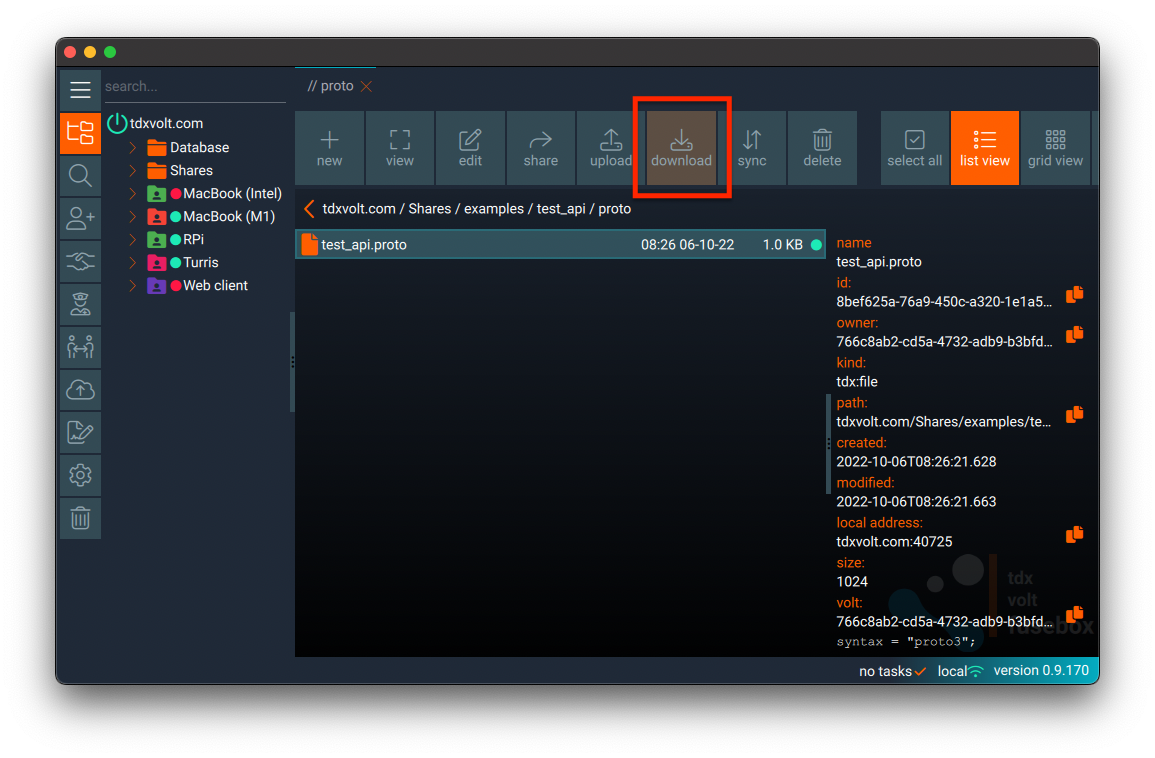Click the new toolbar button
Image resolution: width=1155 pixels, height=758 pixels.
(329, 148)
